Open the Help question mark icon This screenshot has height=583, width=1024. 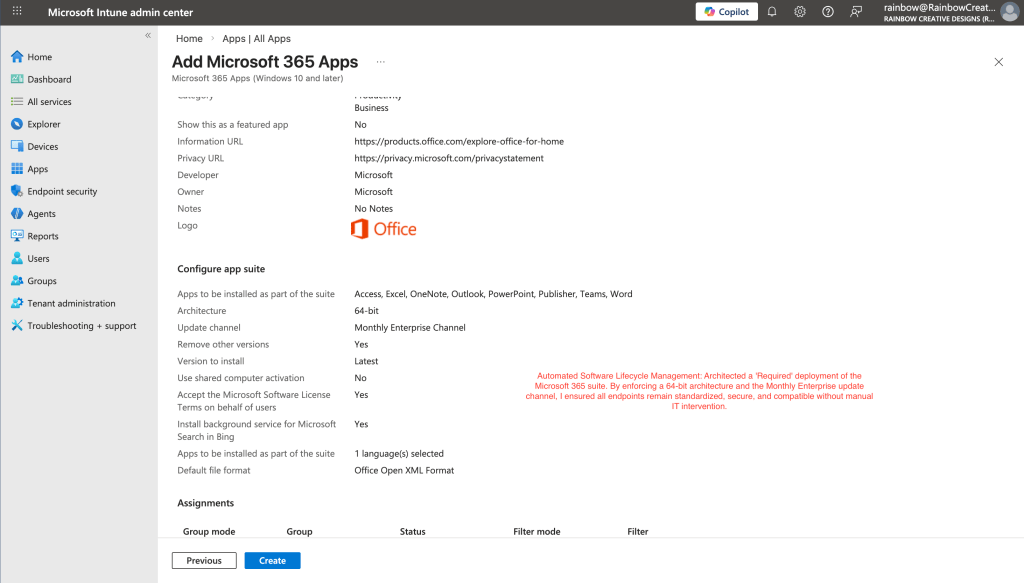(828, 12)
